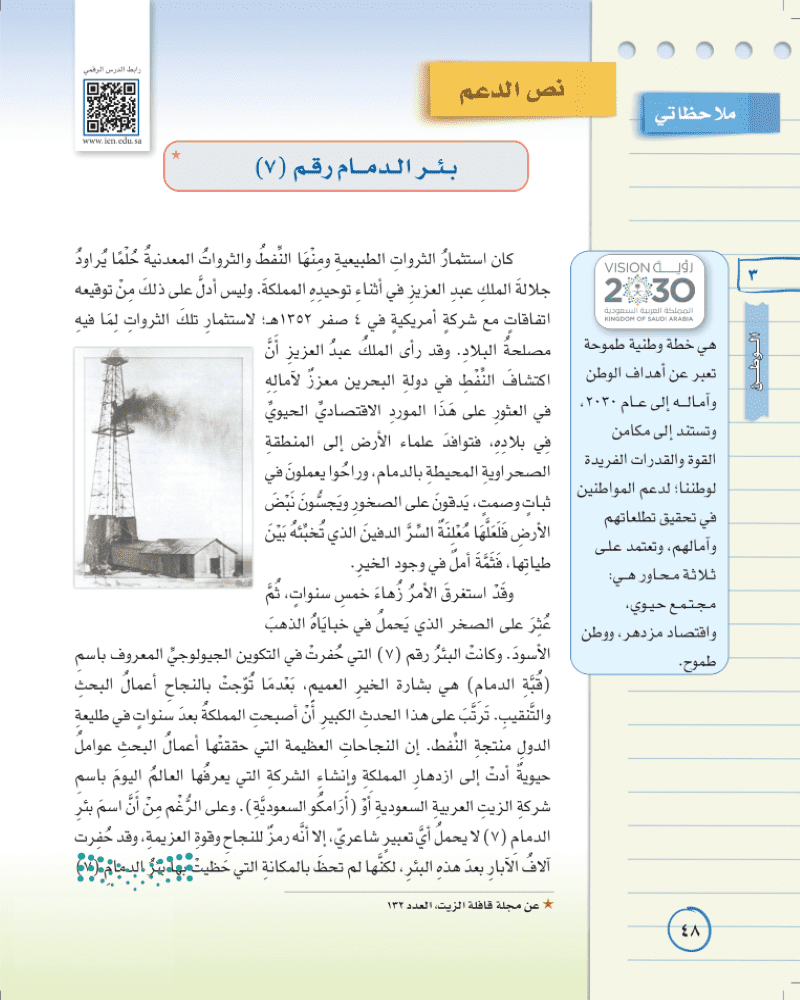The width and height of the screenshot is (800, 1000).
Task: Click the number '٣' tab at the right edge
Action: pos(768,275)
